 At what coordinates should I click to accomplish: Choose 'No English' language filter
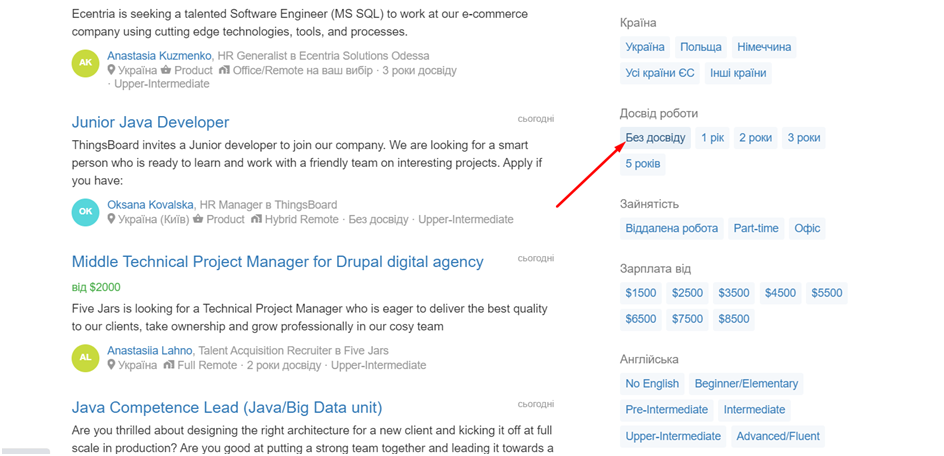tap(652, 384)
